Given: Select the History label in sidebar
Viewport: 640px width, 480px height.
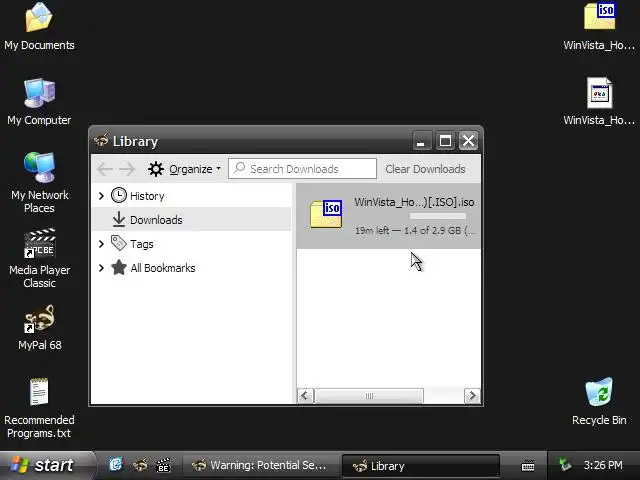Looking at the screenshot, I should (147, 196).
